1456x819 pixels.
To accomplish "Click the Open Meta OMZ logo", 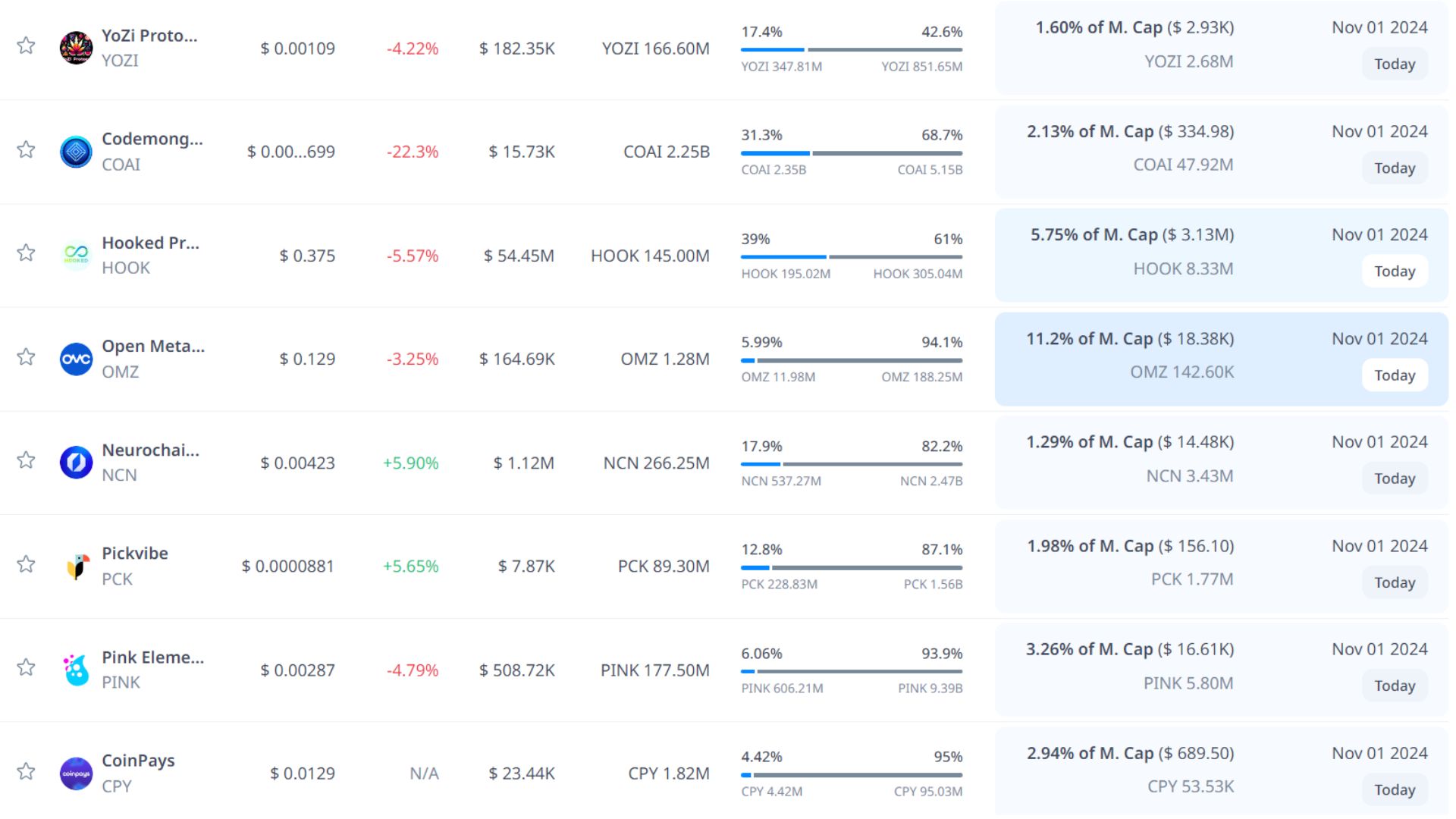I will point(76,359).
